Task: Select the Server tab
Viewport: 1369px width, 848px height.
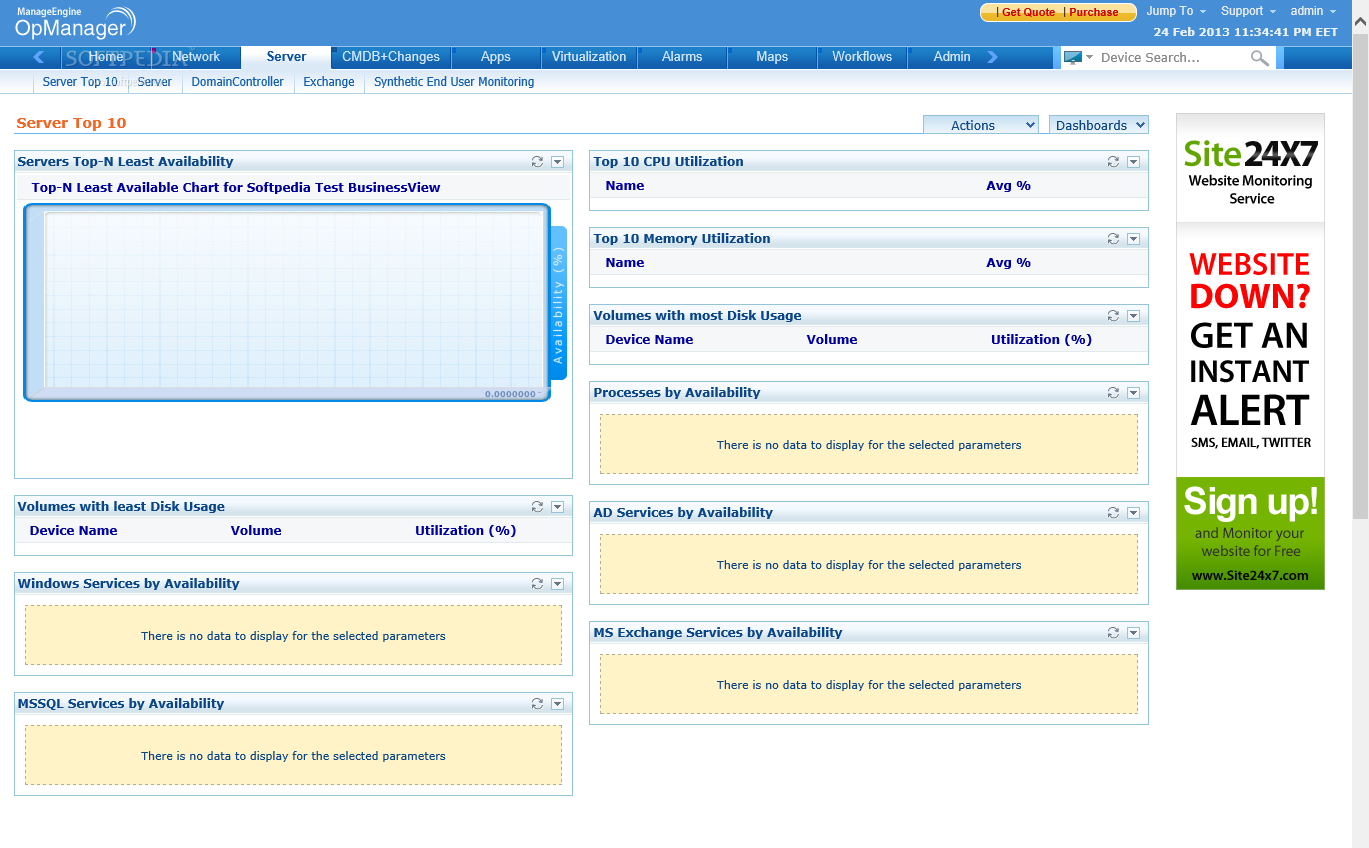Action: [x=287, y=57]
